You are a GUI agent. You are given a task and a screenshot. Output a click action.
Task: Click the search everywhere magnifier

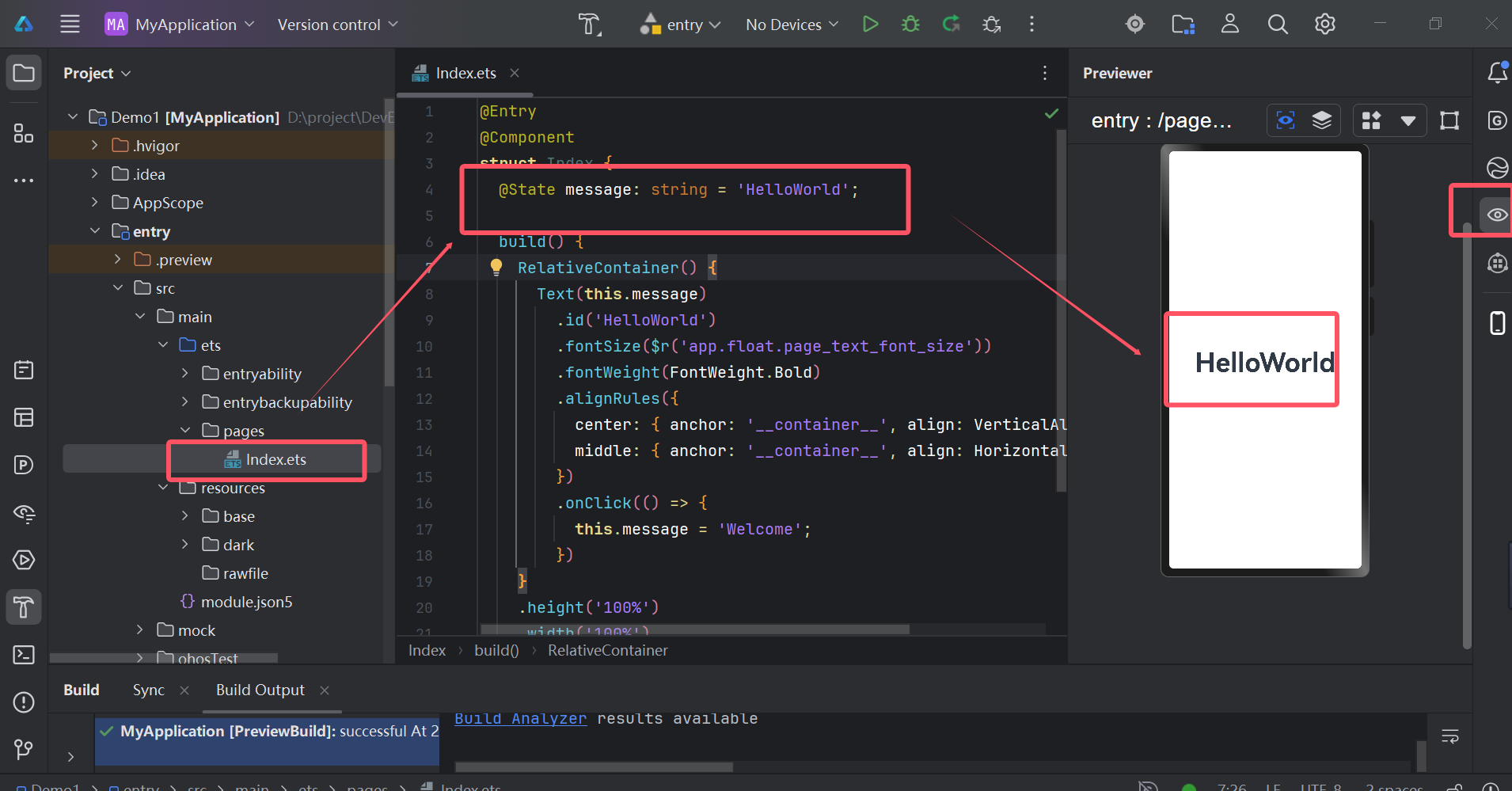[x=1277, y=25]
